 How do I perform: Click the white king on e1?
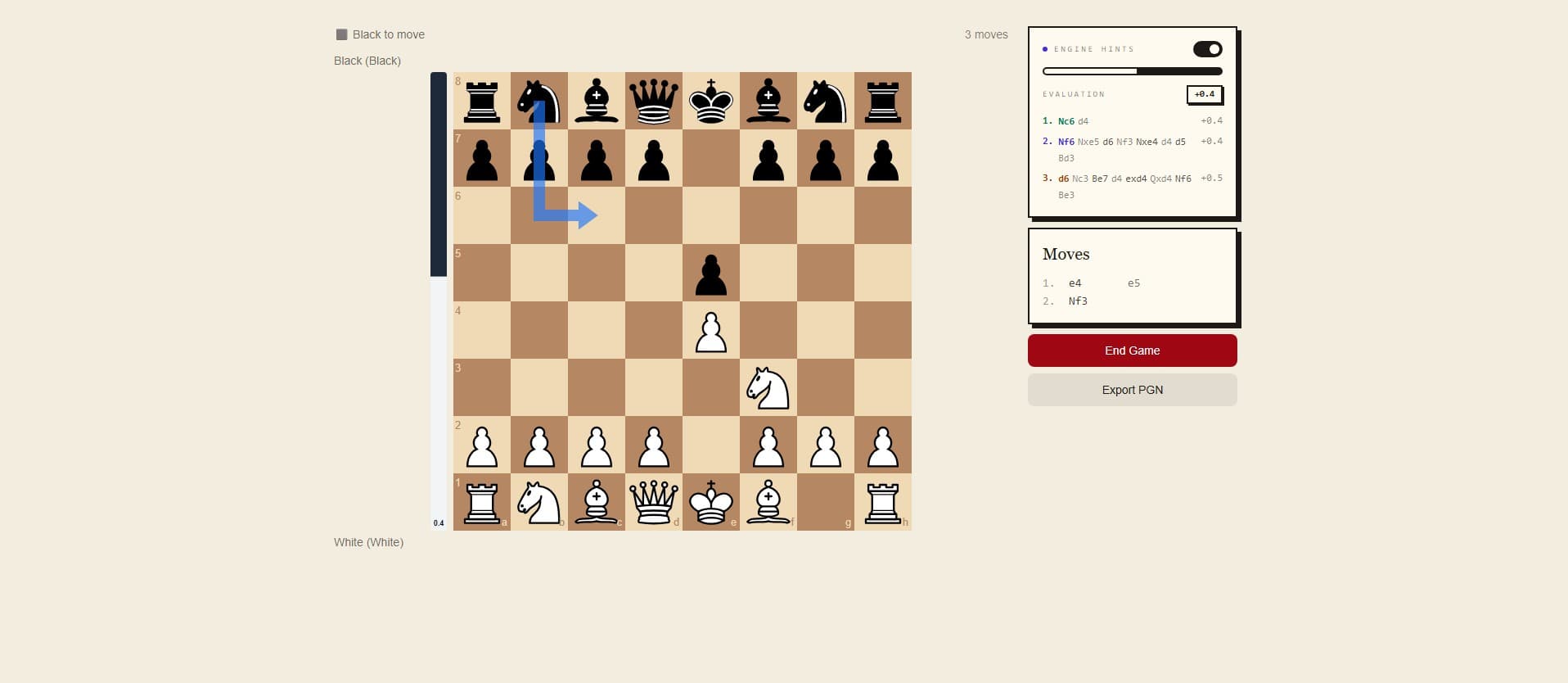[711, 502]
